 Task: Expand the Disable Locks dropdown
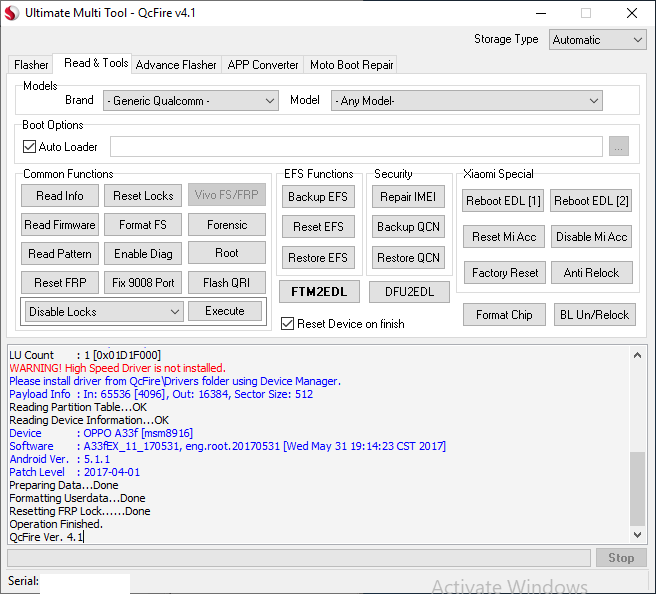pyautogui.click(x=104, y=312)
